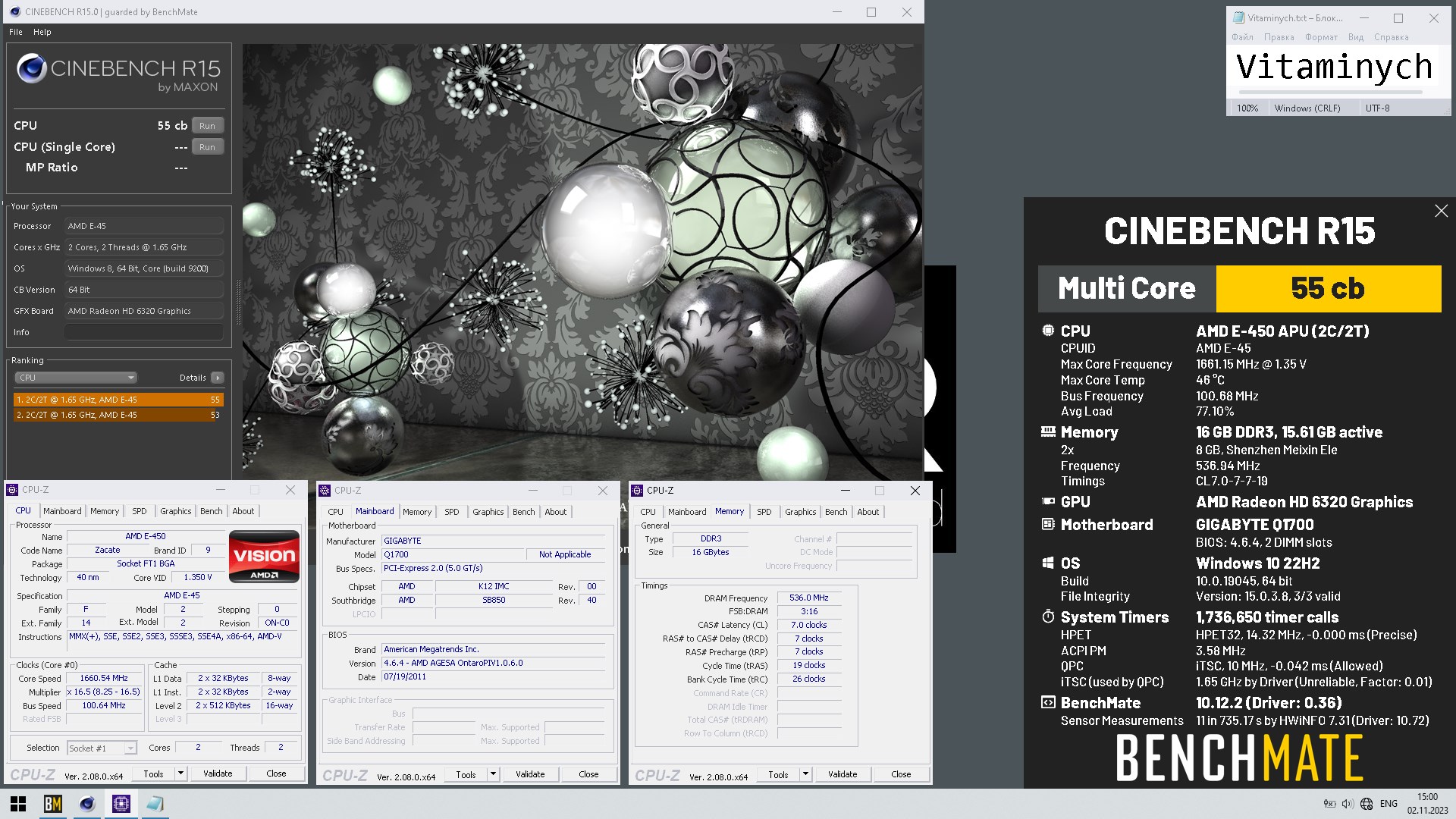
Task: Open the Cinebench File menu
Action: (x=16, y=32)
